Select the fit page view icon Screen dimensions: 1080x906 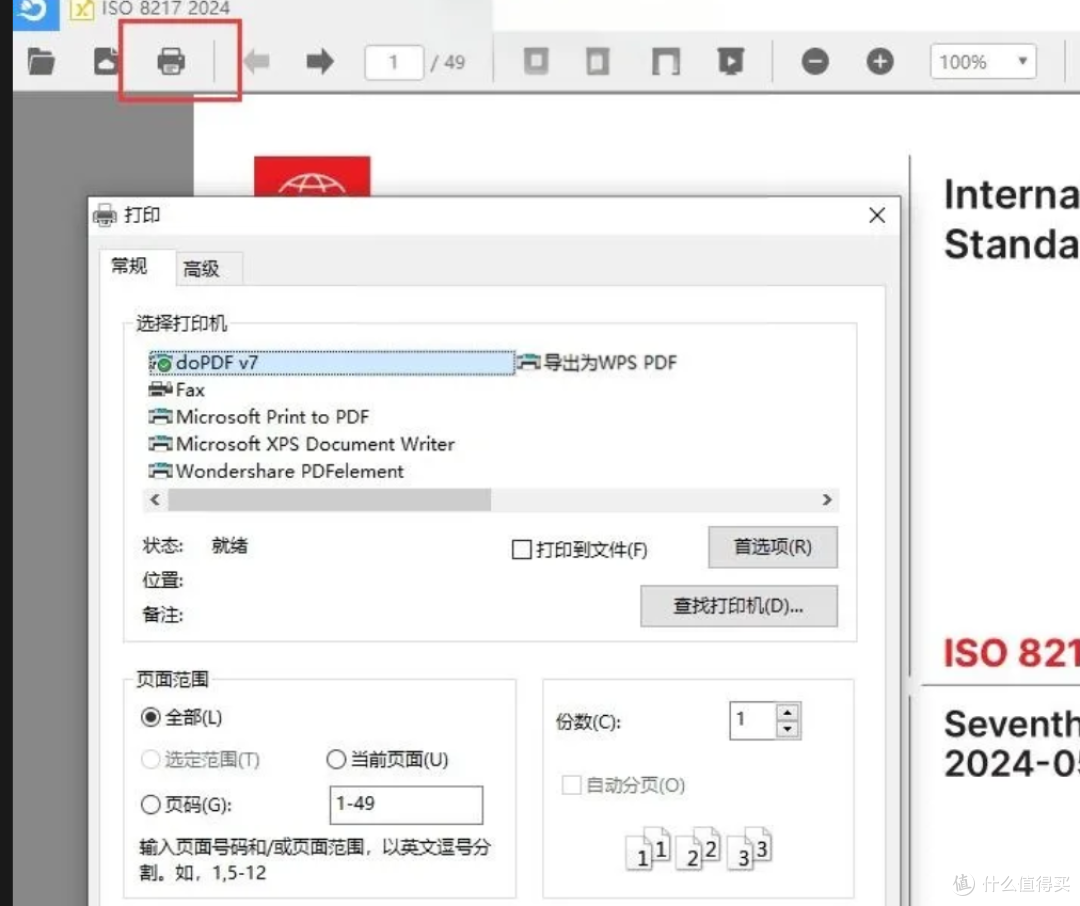597,61
